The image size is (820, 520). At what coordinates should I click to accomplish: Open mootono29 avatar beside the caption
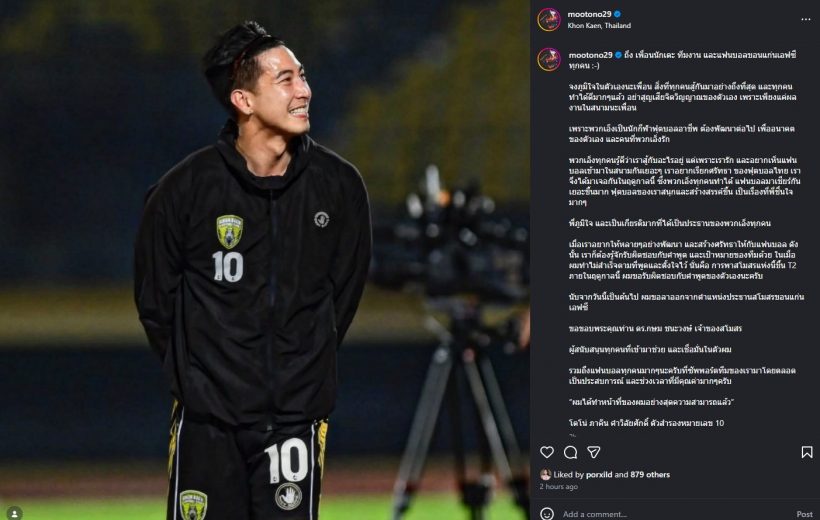tap(549, 59)
